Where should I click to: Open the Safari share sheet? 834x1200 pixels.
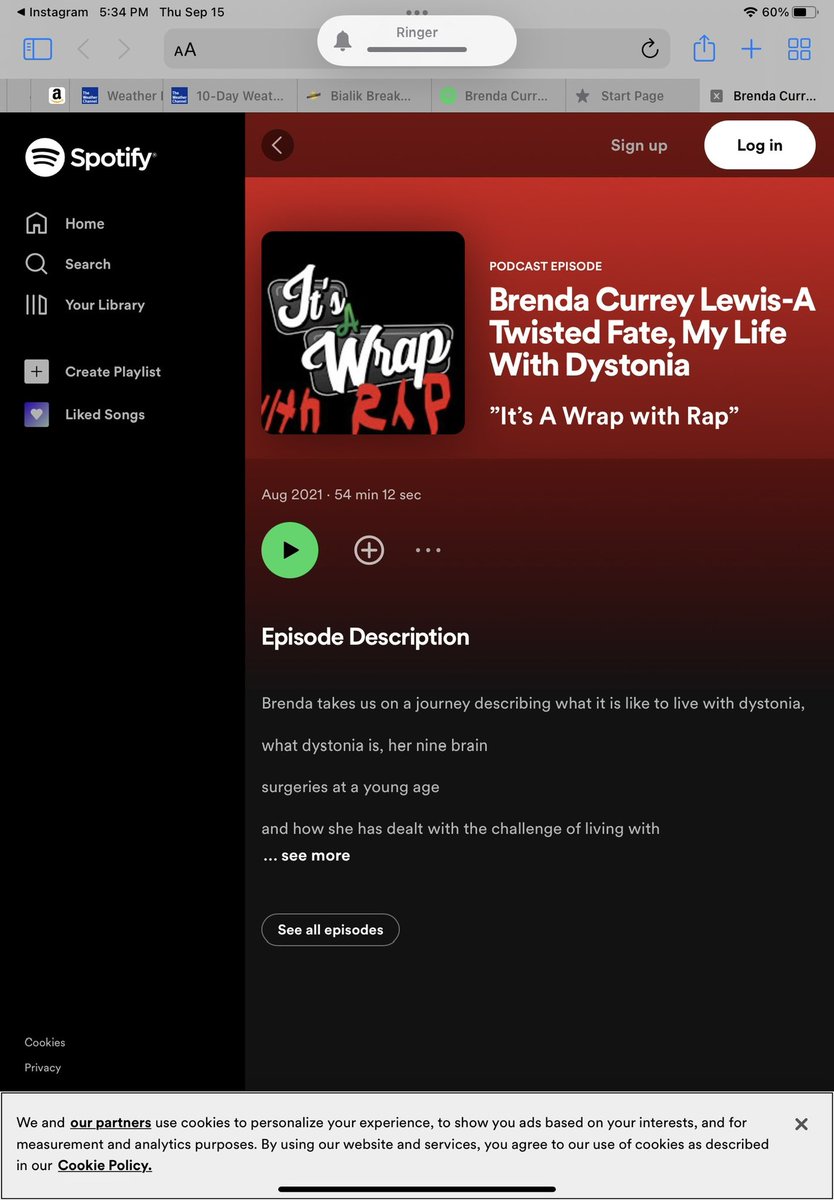[x=704, y=47]
